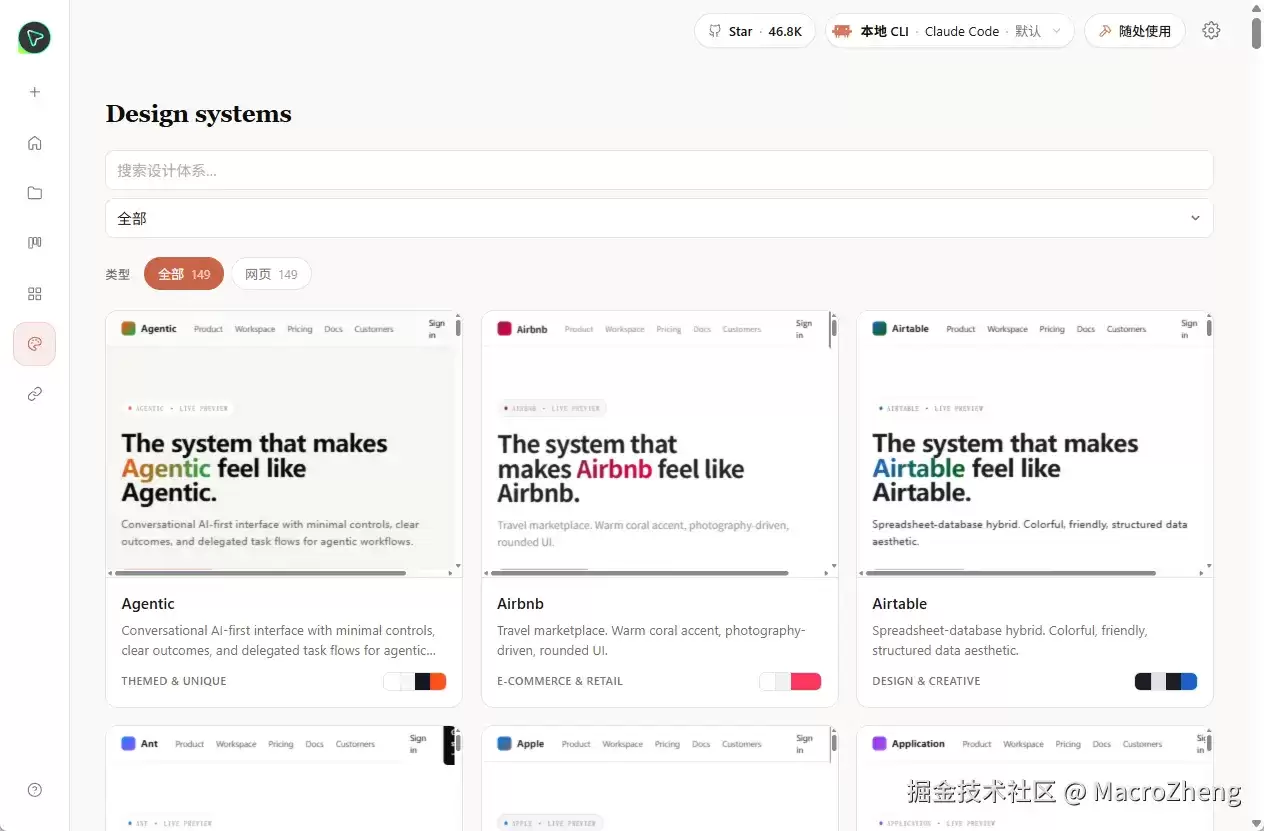This screenshot has height=831, width=1264.
Task: Click Pricing in Apple preview nav
Action: pos(667,744)
